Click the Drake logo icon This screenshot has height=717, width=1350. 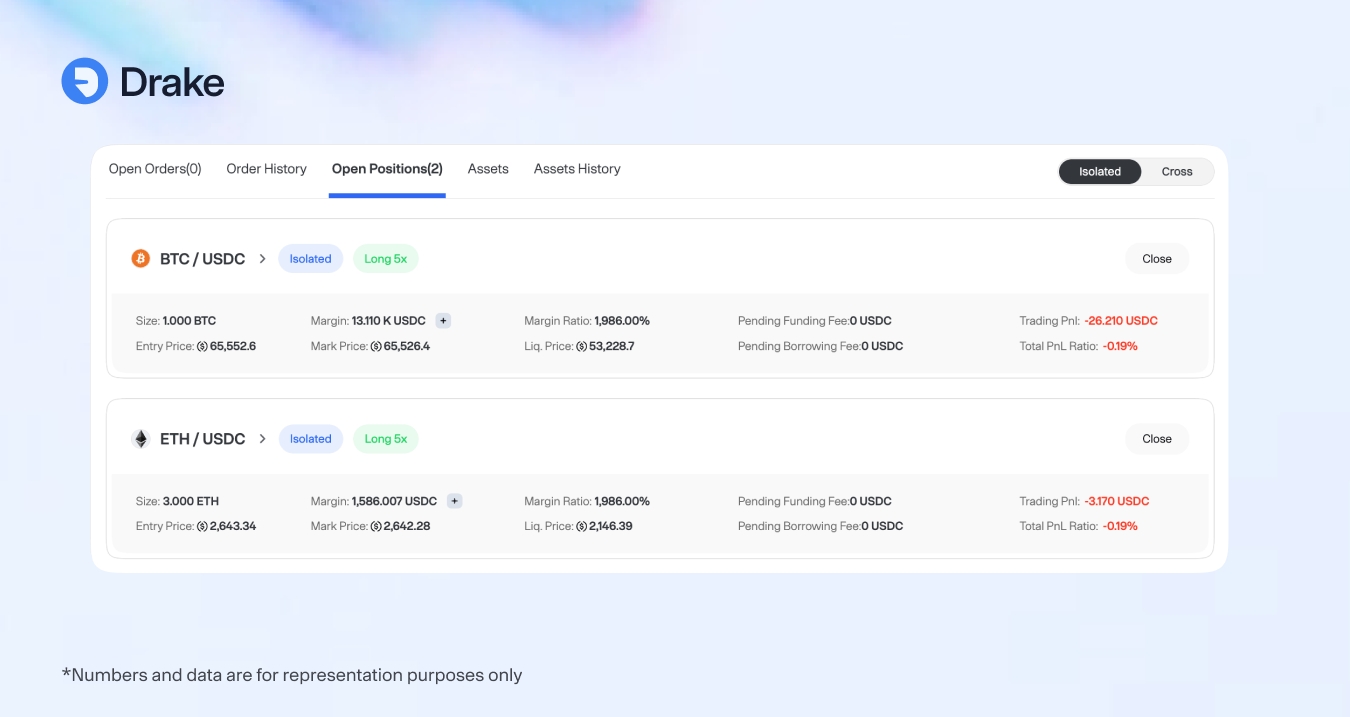(85, 81)
